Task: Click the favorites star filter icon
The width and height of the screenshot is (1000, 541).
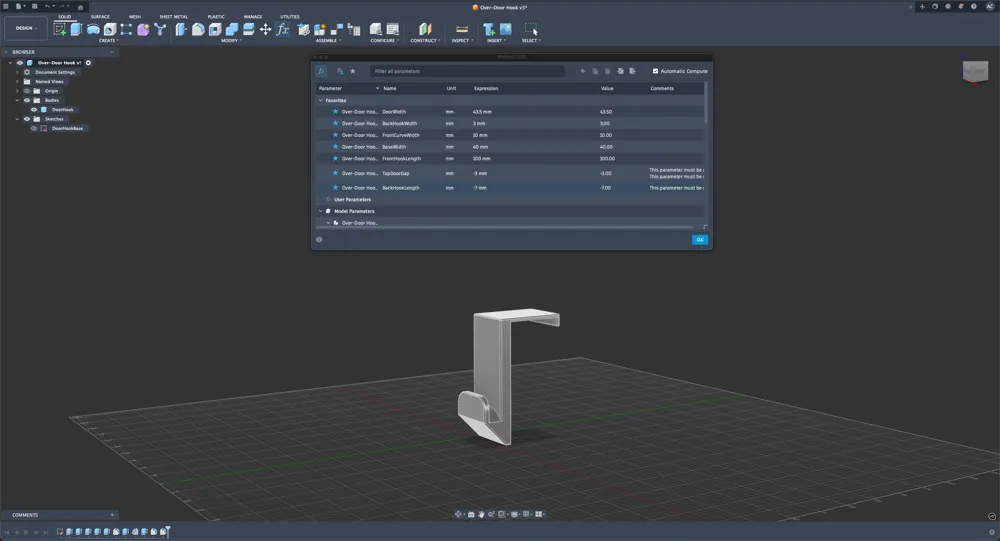Action: tap(353, 71)
